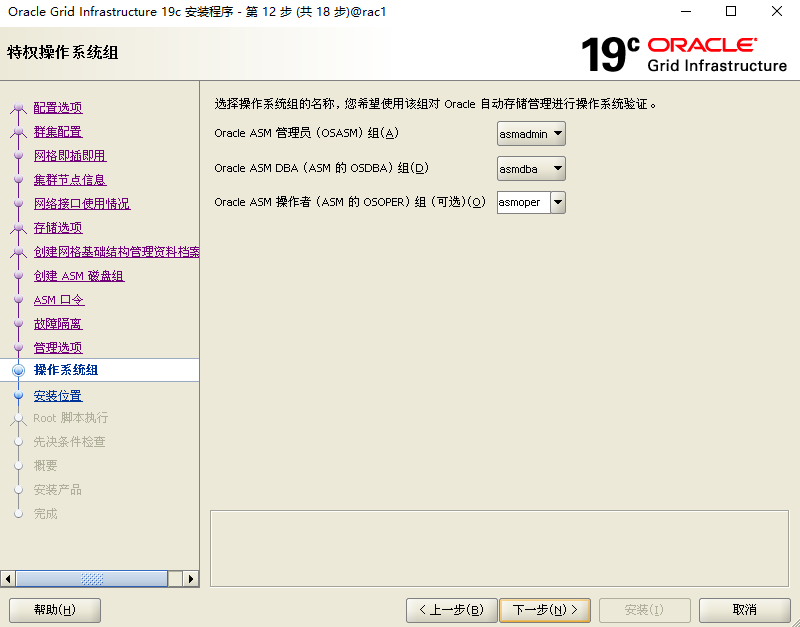The width and height of the screenshot is (800, 627).
Task: Navigate to the 网络接口使用情况 step
Action: tap(82, 204)
